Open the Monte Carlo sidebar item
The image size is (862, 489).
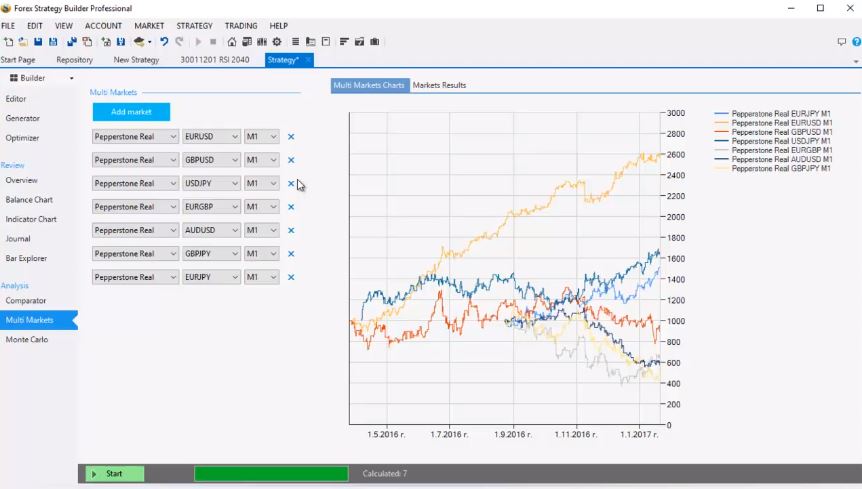tap(27, 340)
